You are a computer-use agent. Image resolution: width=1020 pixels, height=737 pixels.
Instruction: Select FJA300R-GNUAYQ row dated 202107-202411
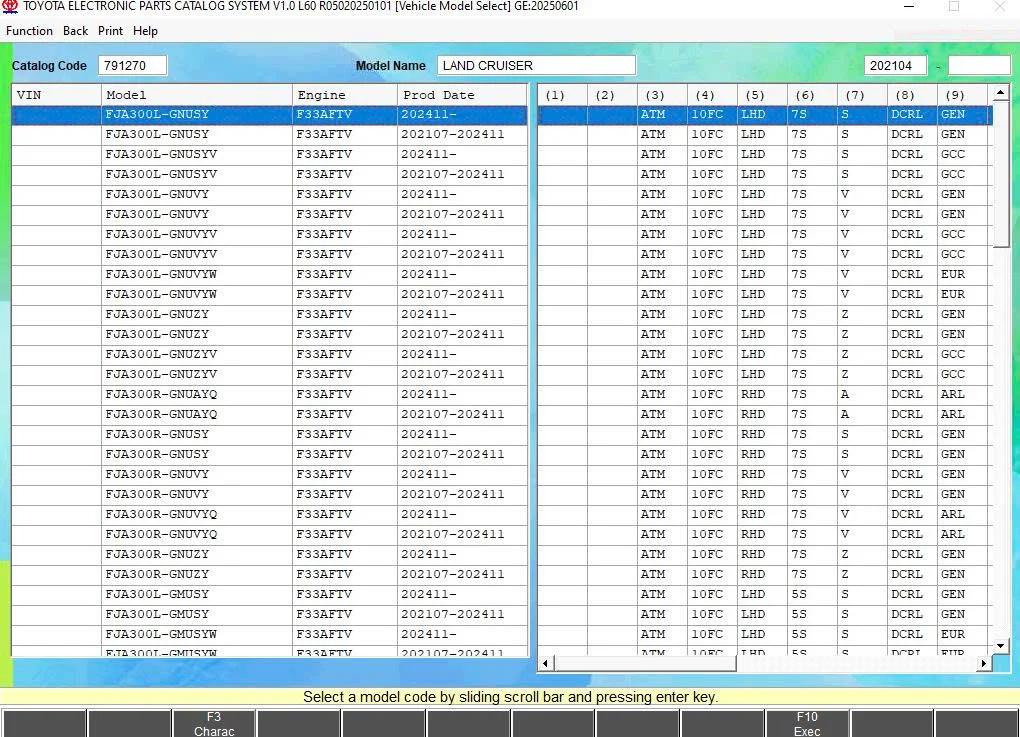(269, 414)
